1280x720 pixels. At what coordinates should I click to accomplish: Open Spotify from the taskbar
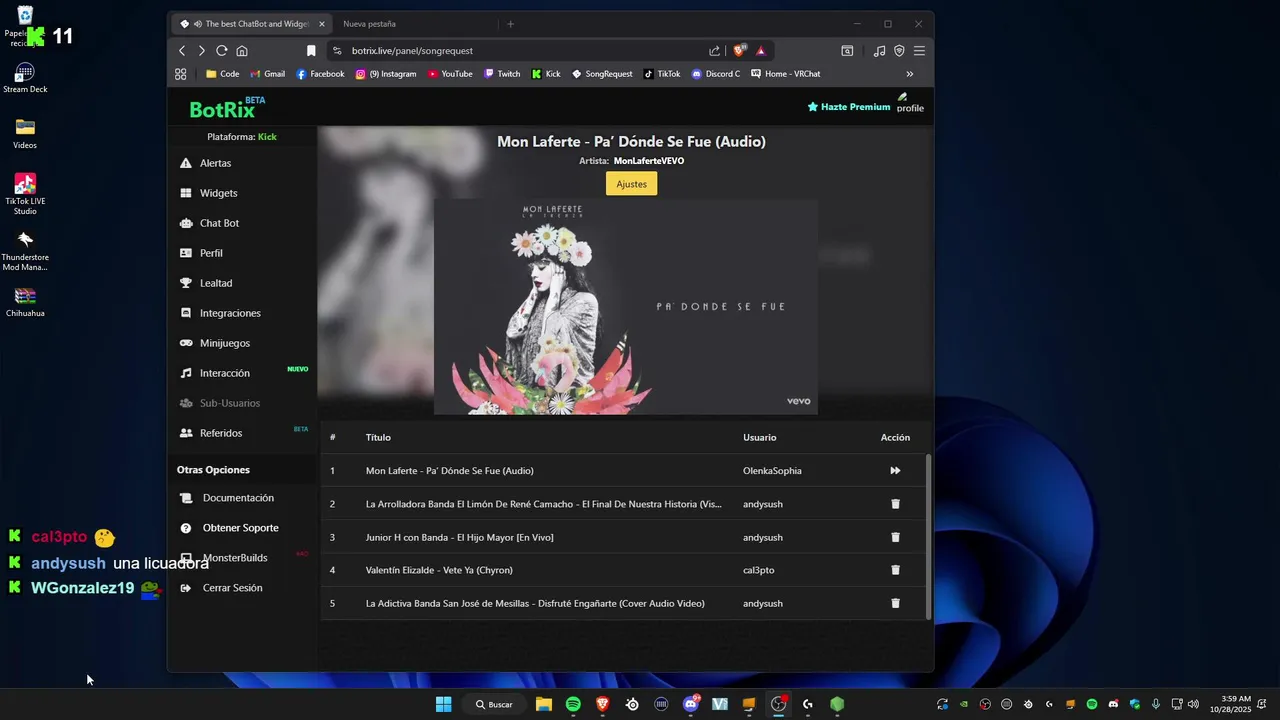coord(573,704)
